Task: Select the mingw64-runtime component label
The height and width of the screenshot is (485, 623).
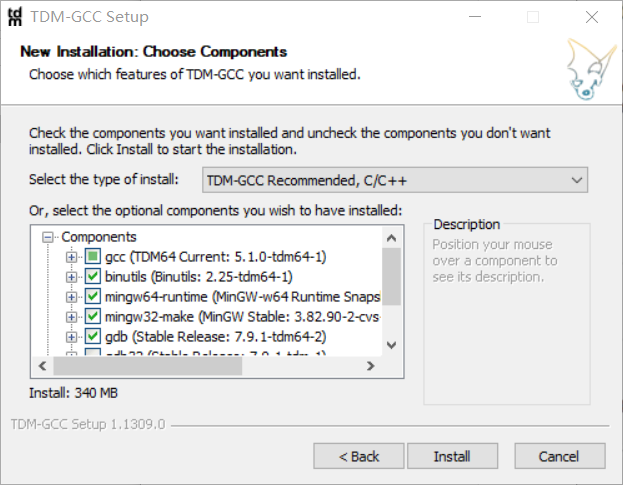Action: pyautogui.click(x=242, y=297)
